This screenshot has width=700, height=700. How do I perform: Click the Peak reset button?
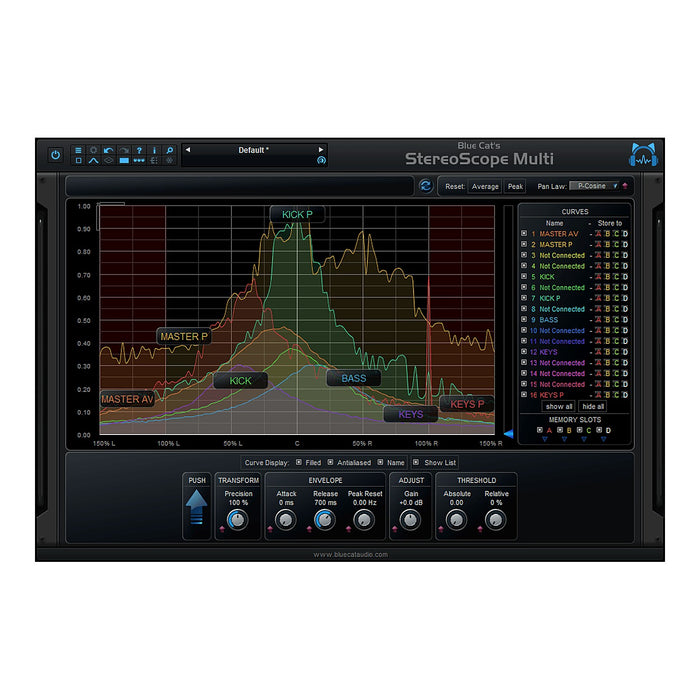[515, 187]
